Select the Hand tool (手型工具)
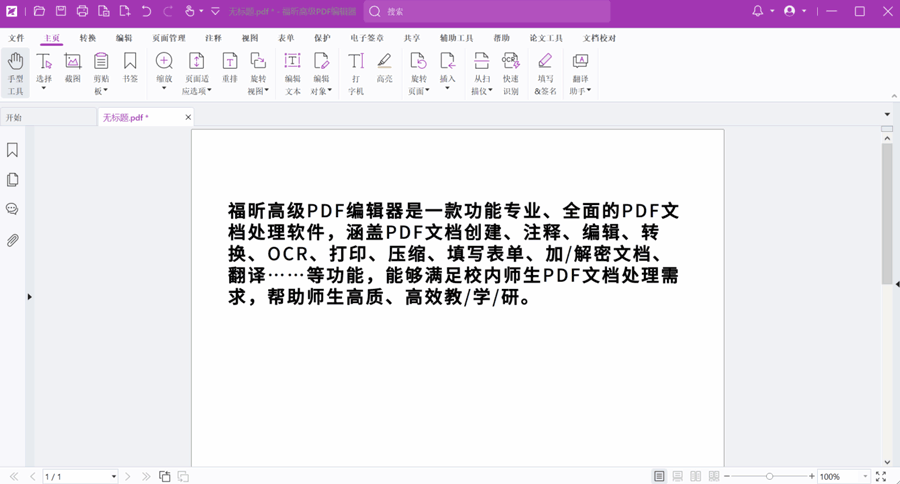This screenshot has width=900, height=484. [15, 72]
